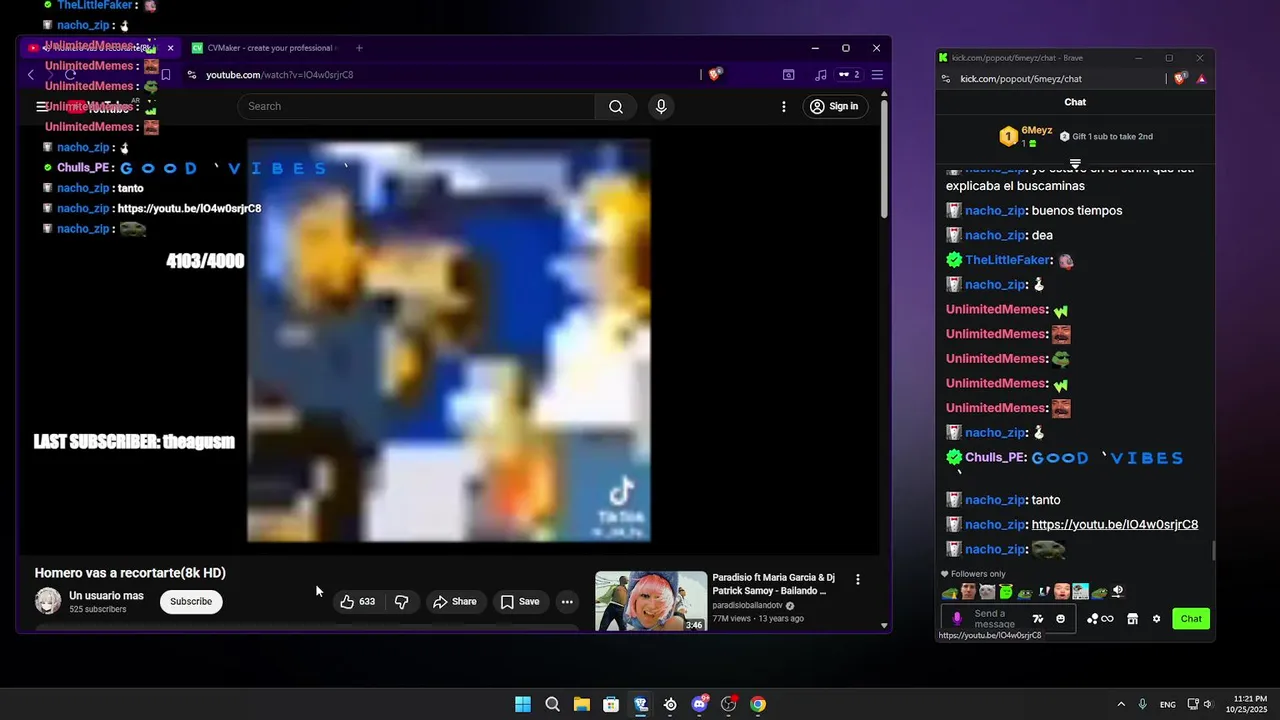
Task: Click the media control music note icon
Action: [821, 75]
